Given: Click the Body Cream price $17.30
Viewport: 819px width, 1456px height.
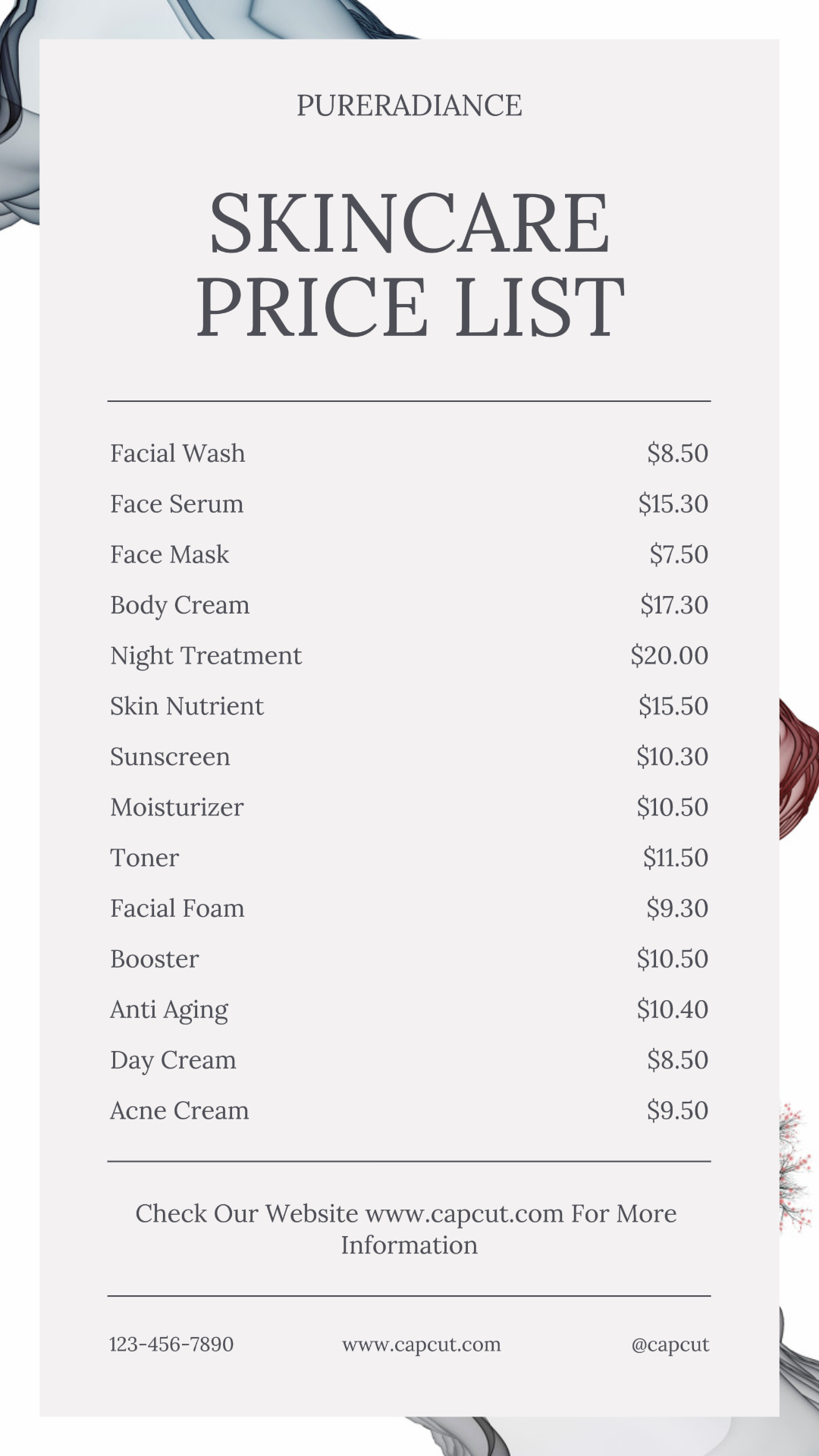Looking at the screenshot, I should click(x=673, y=605).
